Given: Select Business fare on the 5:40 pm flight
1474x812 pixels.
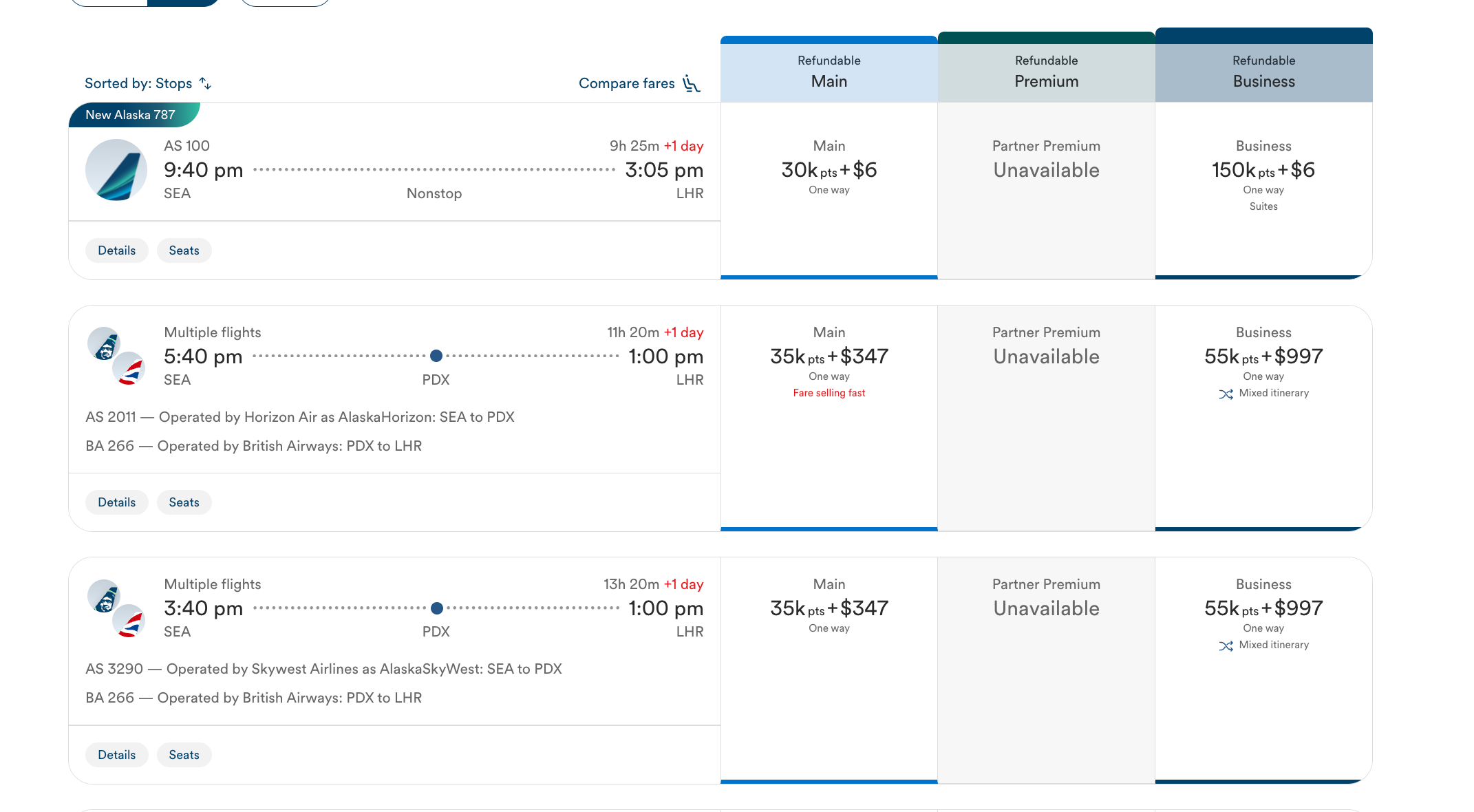Looking at the screenshot, I should (1264, 418).
